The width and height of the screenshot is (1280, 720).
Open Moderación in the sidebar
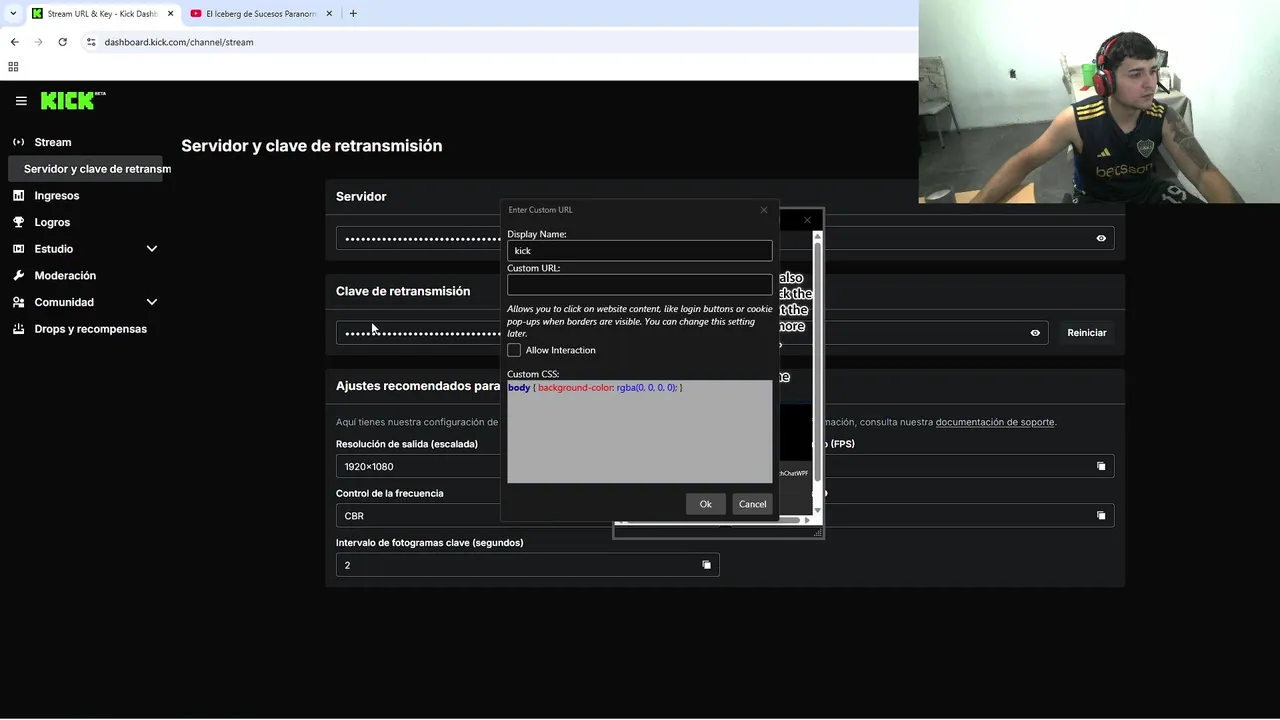pyautogui.click(x=65, y=275)
